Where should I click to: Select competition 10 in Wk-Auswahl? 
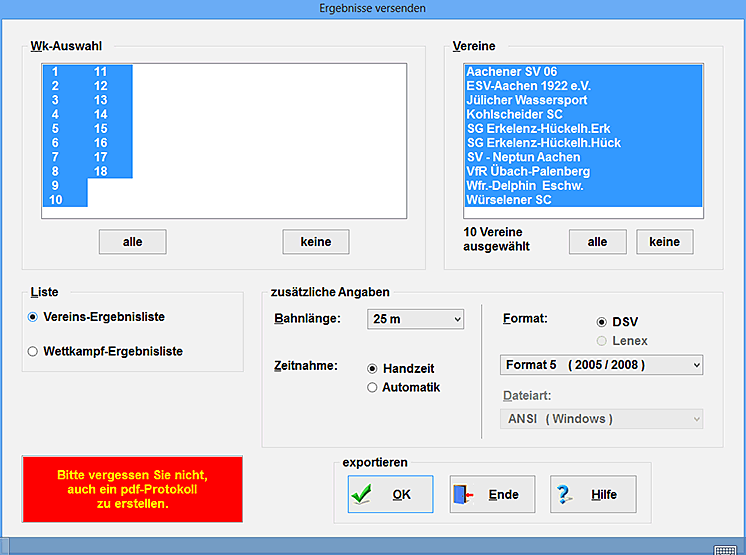[56, 200]
